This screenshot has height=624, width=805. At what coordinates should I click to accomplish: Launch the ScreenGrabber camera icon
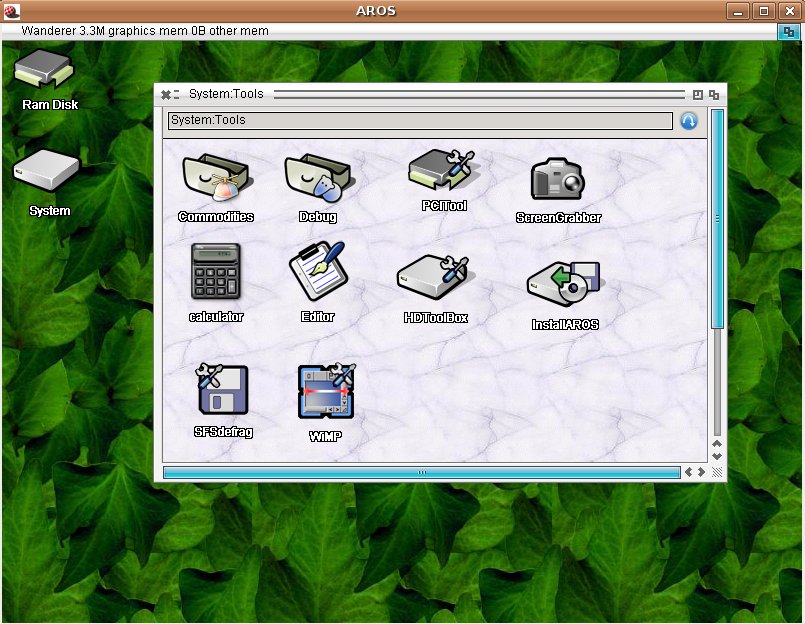557,181
